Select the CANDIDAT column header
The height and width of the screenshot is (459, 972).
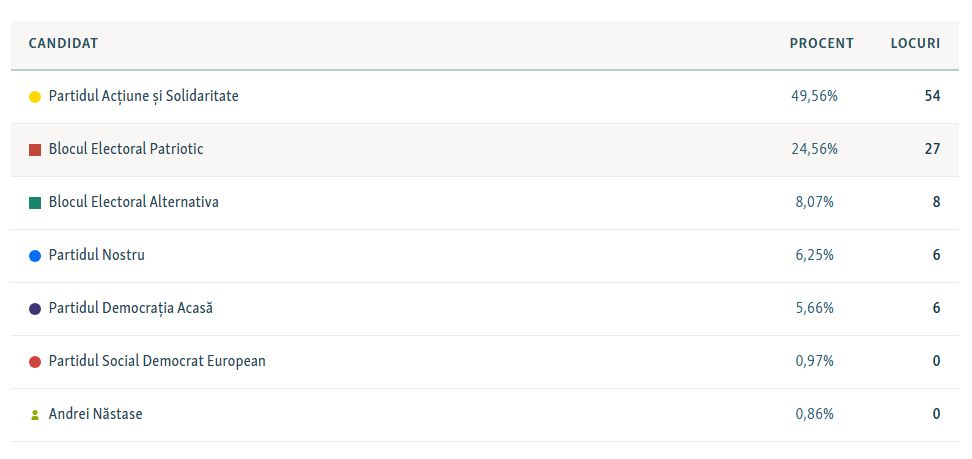coord(63,43)
